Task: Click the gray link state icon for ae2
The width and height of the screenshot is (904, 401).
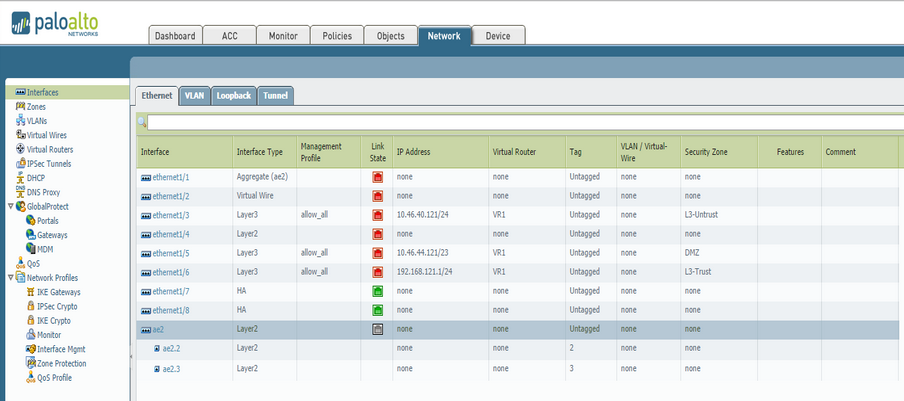Action: coord(378,330)
